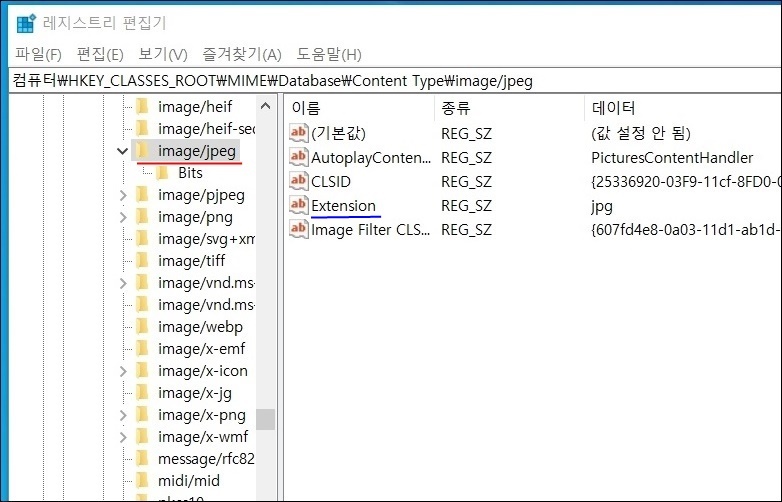Open the 즐겨찾기(A) menu

(242, 54)
